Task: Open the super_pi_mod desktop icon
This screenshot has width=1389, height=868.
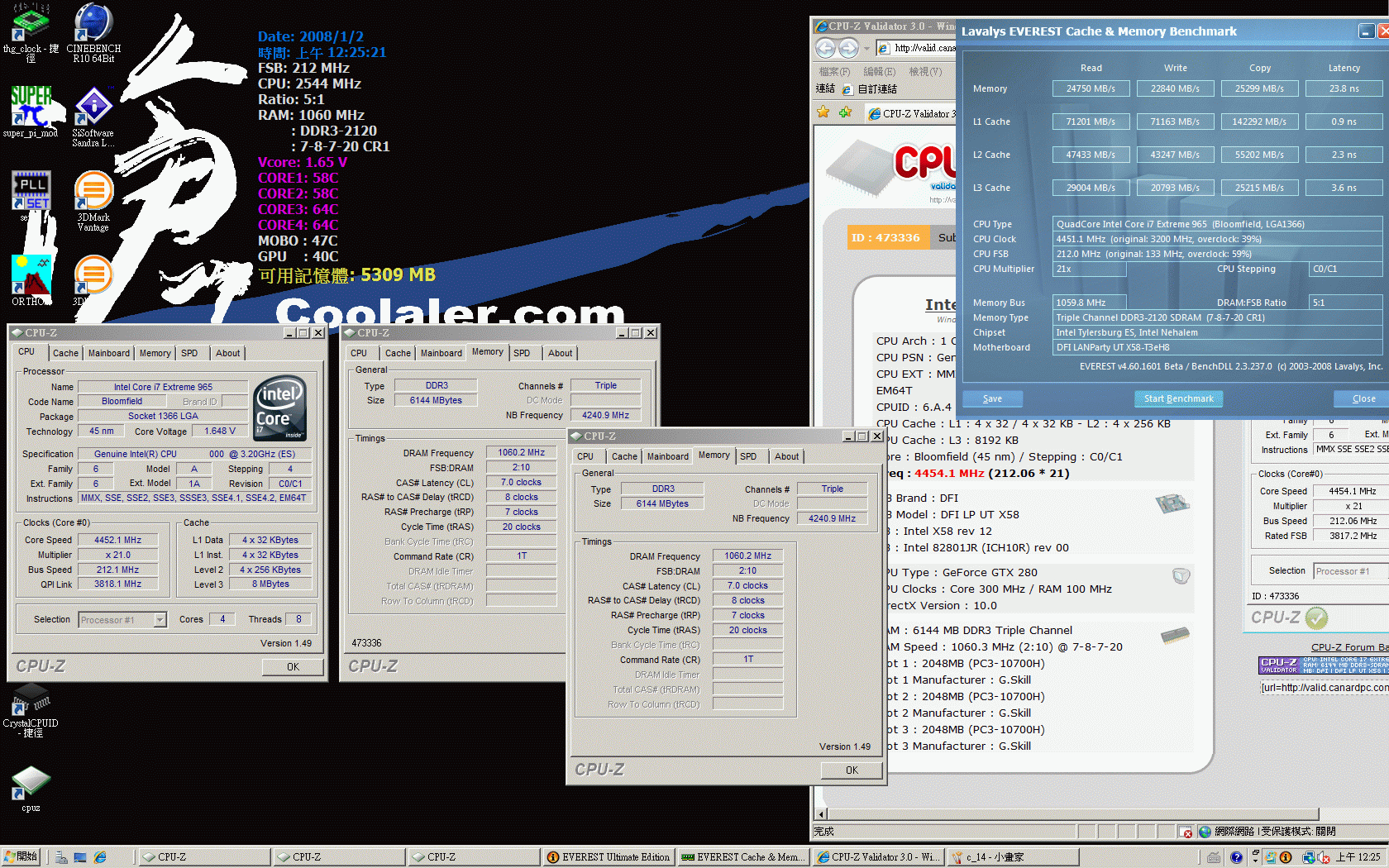Action: click(x=31, y=112)
